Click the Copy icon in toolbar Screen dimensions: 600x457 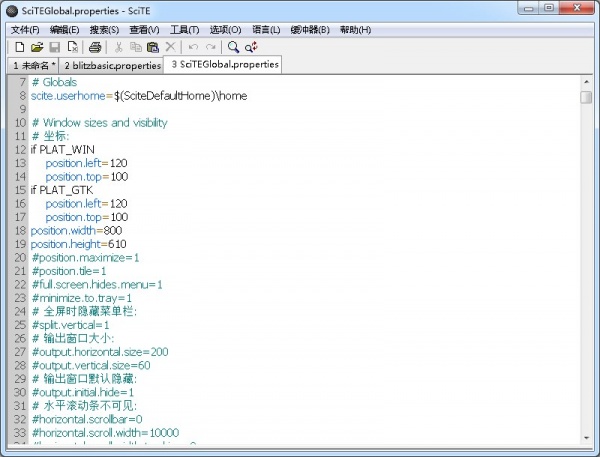136,47
